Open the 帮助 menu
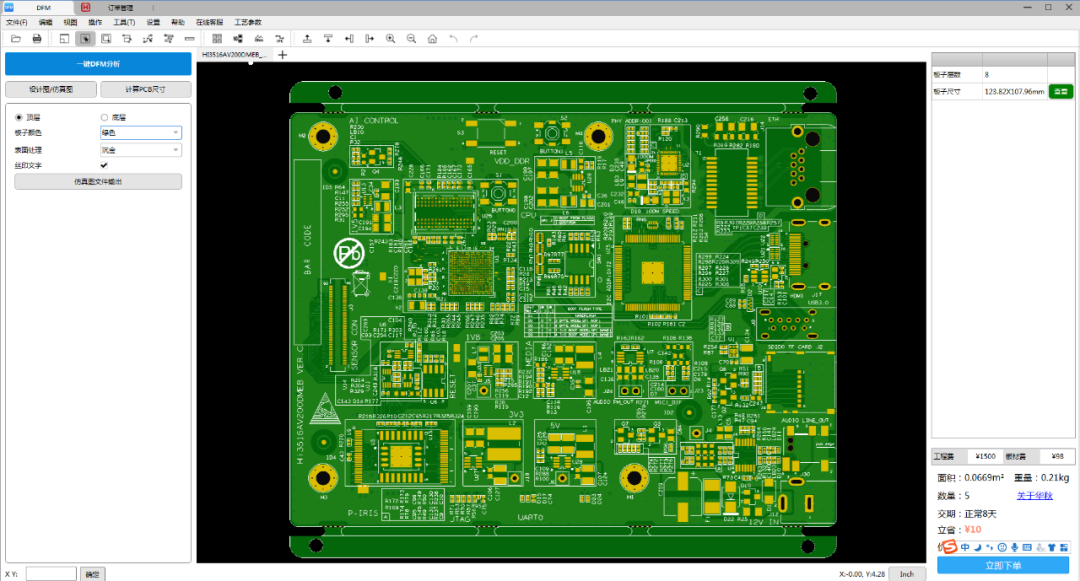Screen dimensions: 1080x581 click(x=178, y=22)
